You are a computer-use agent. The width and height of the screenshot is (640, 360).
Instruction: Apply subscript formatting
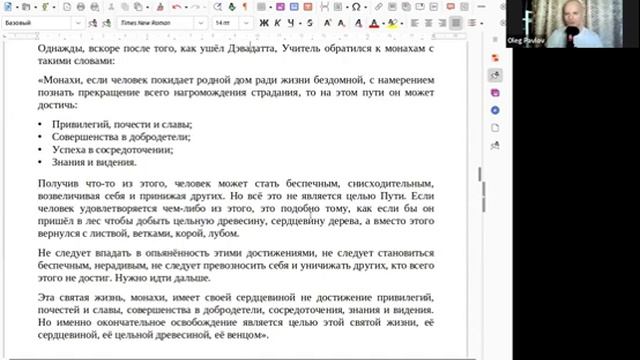[x=341, y=23]
